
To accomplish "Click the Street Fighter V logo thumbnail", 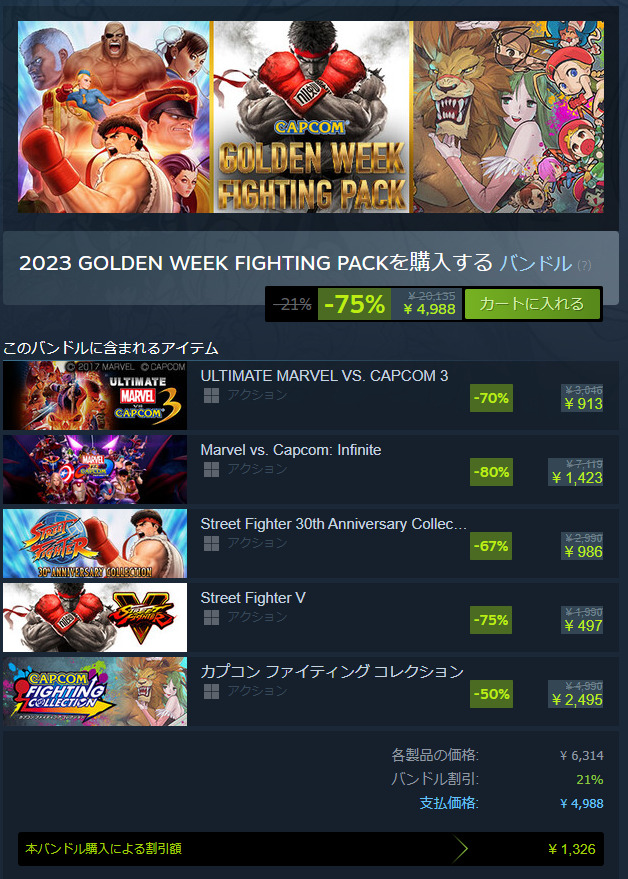I will point(95,618).
